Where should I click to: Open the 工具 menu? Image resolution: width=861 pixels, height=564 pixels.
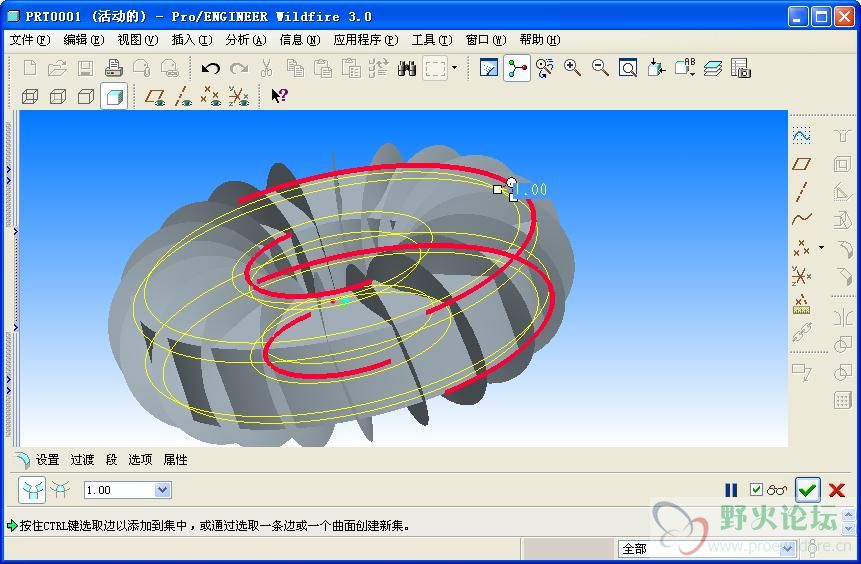pos(432,40)
